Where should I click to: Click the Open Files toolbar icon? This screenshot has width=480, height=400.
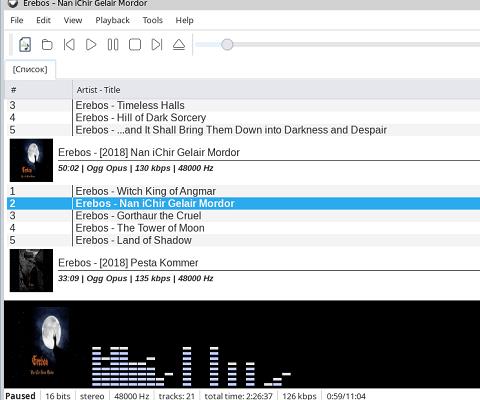click(25, 45)
